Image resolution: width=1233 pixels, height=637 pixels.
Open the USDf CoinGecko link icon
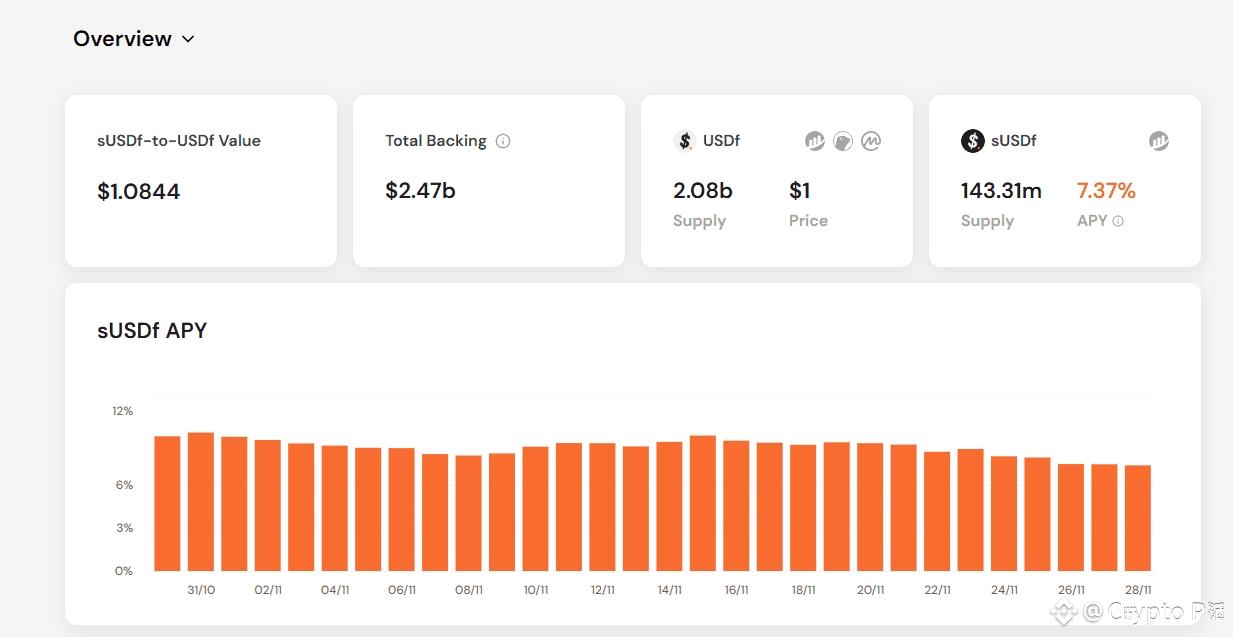[843, 141]
